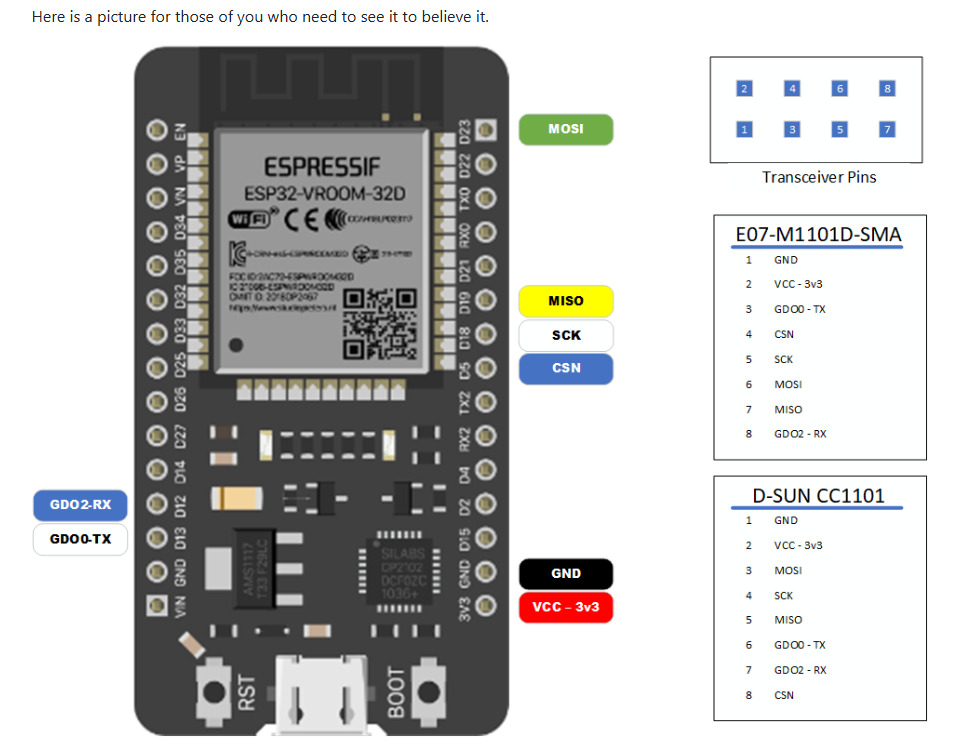This screenshot has width=964, height=750.
Task: Select transceiver pin 8 square
Action: (887, 89)
